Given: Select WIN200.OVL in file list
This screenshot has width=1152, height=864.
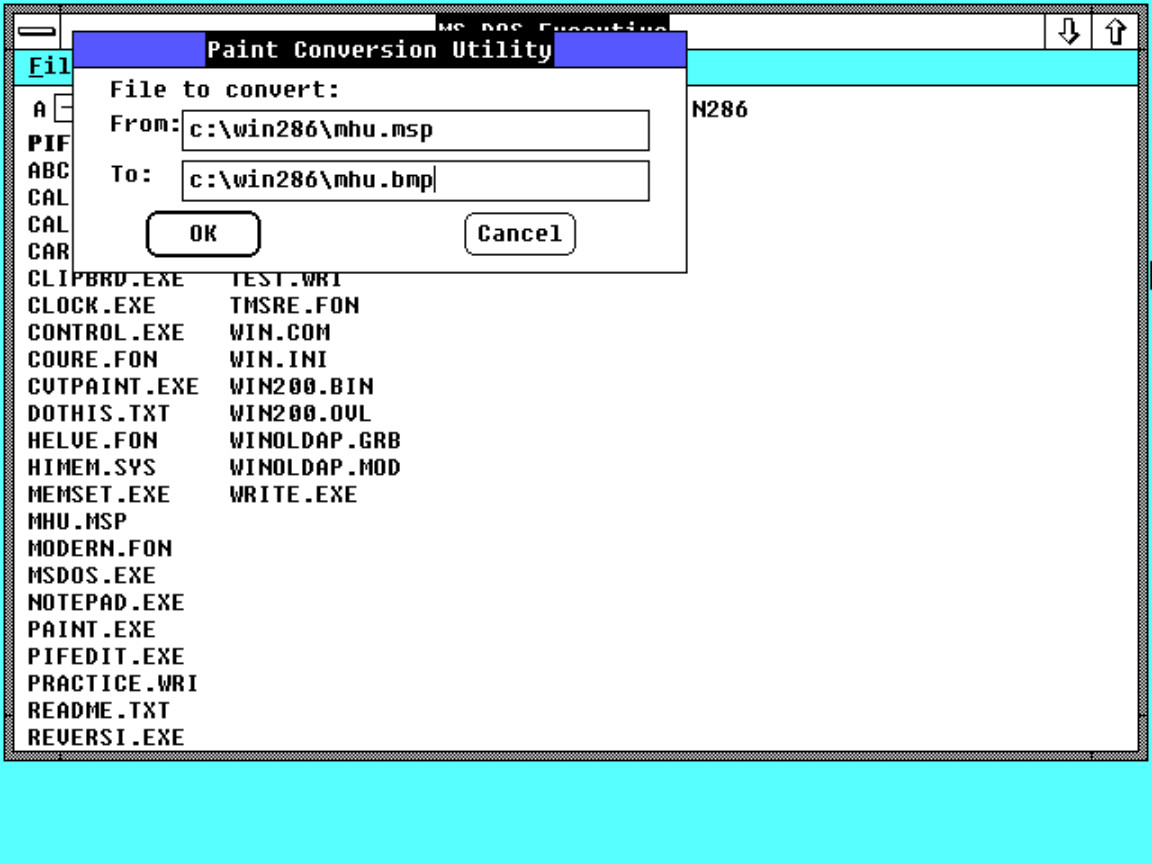Looking at the screenshot, I should pyautogui.click(x=300, y=414).
